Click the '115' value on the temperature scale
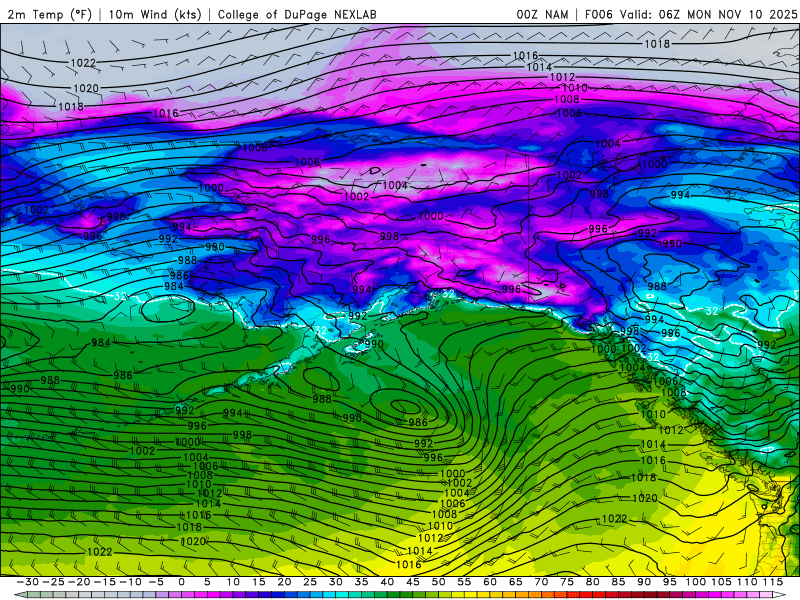This screenshot has height=600, width=800. [x=773, y=582]
